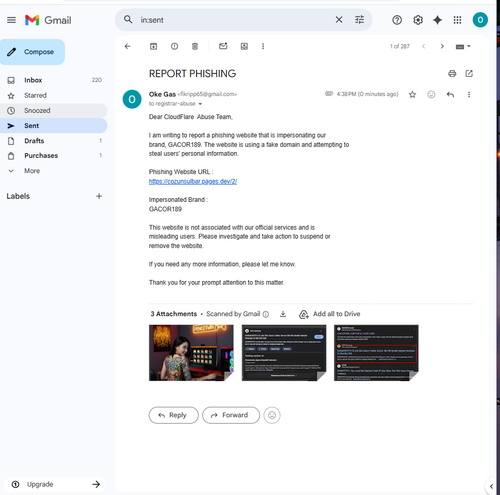Open the Drafts folder
The image size is (500, 495).
click(54, 141)
